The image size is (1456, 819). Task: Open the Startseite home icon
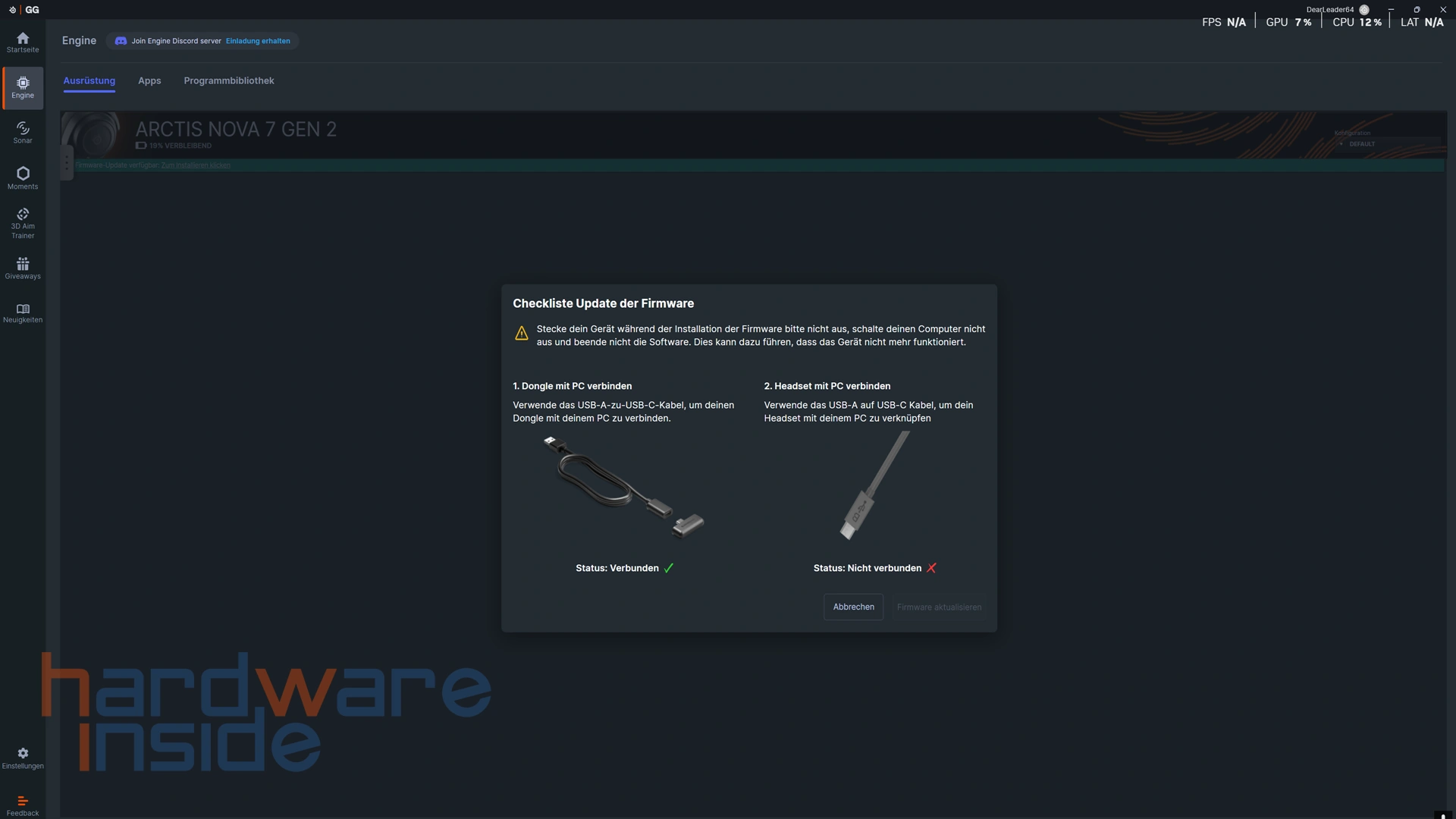click(x=23, y=42)
